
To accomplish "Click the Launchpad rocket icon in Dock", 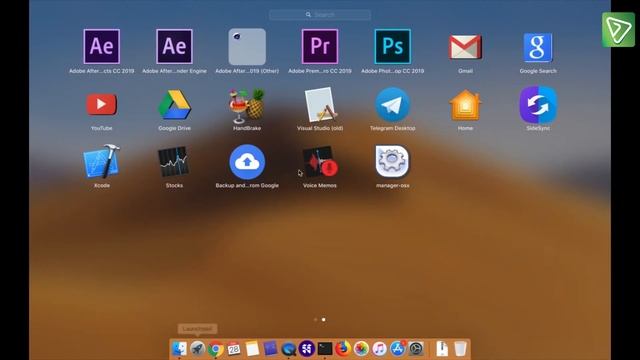I will pos(198,349).
